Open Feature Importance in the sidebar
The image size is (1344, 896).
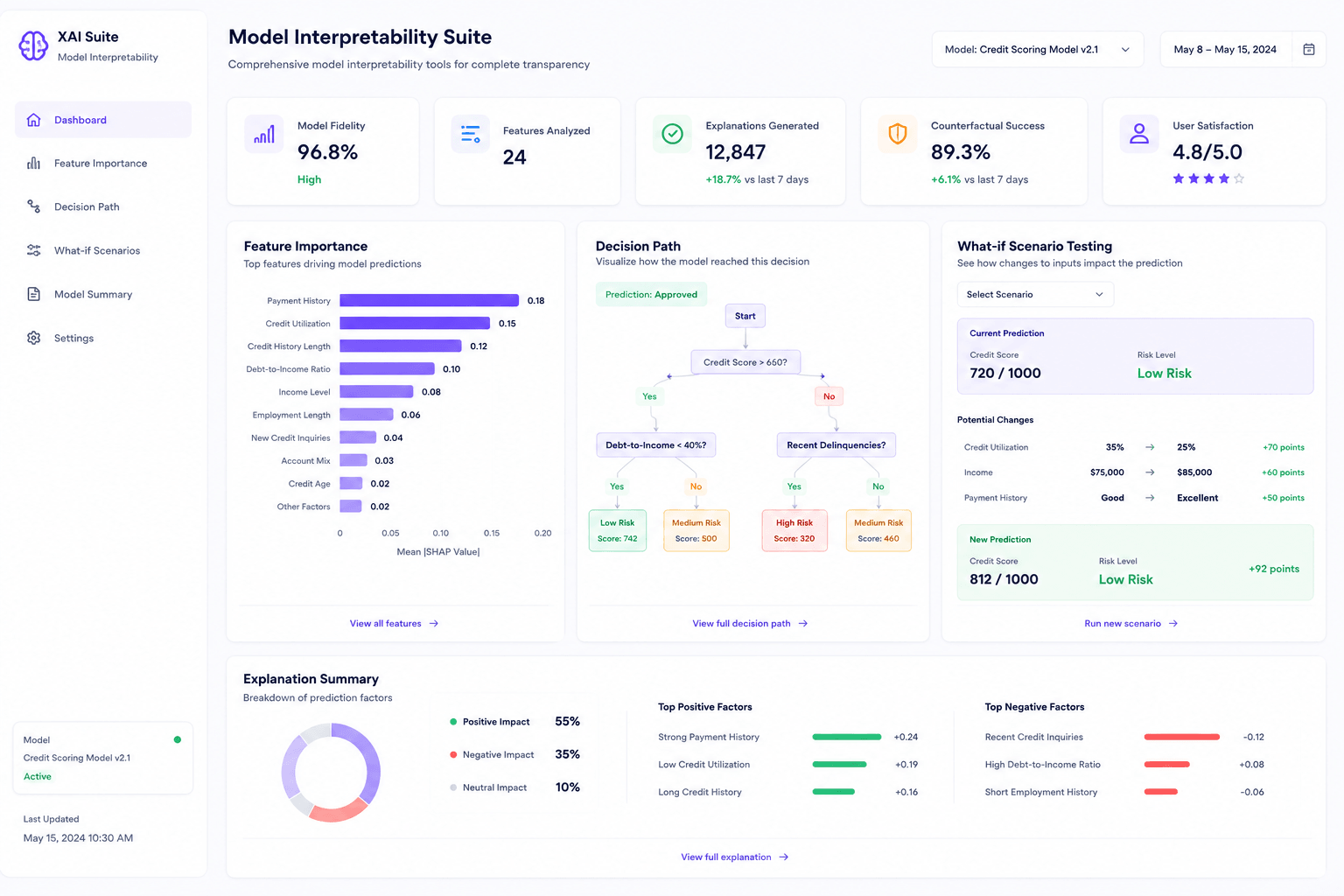click(103, 164)
